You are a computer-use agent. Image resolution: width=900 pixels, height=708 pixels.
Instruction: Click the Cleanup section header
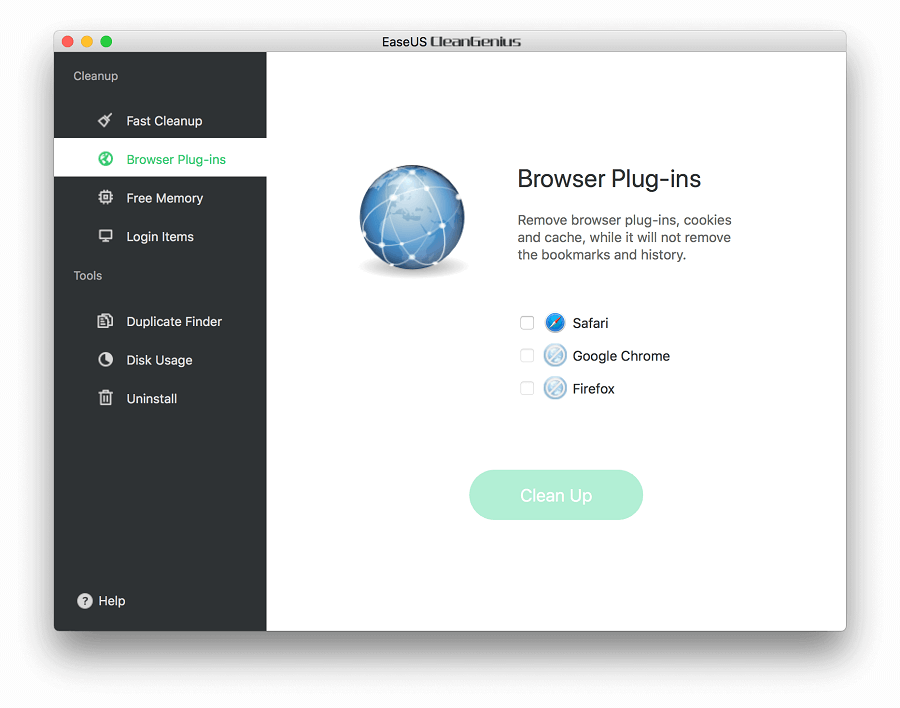pos(95,76)
